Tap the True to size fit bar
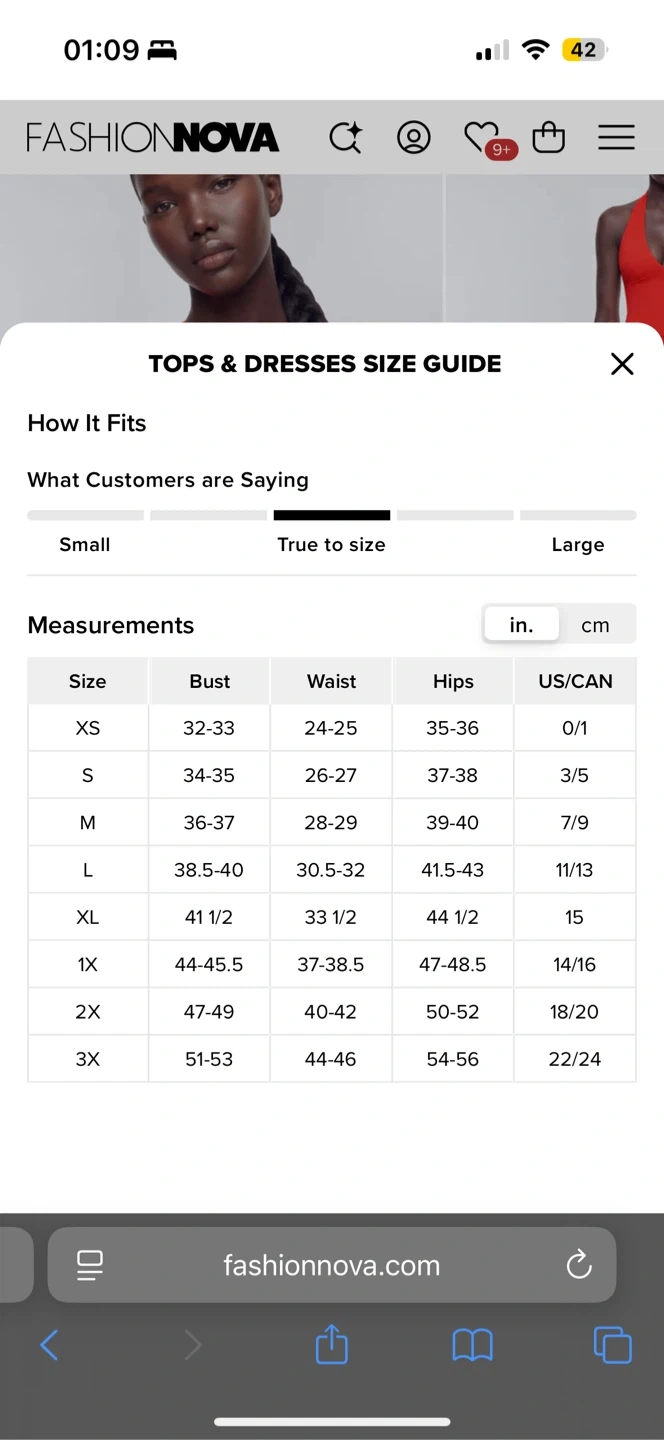Image resolution: width=664 pixels, height=1440 pixels. click(x=331, y=516)
